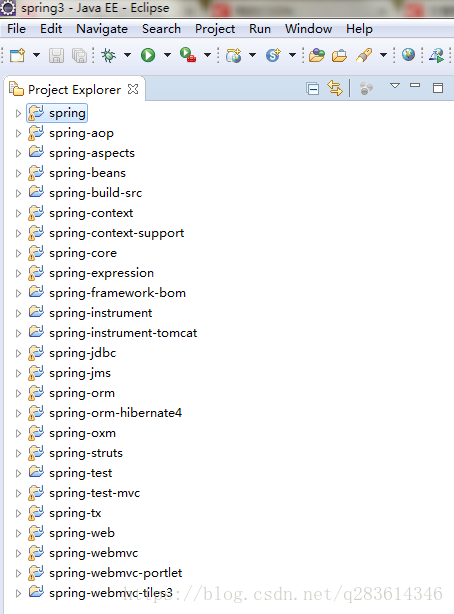Click the green Run button
The width and height of the screenshot is (454, 614).
[148, 55]
